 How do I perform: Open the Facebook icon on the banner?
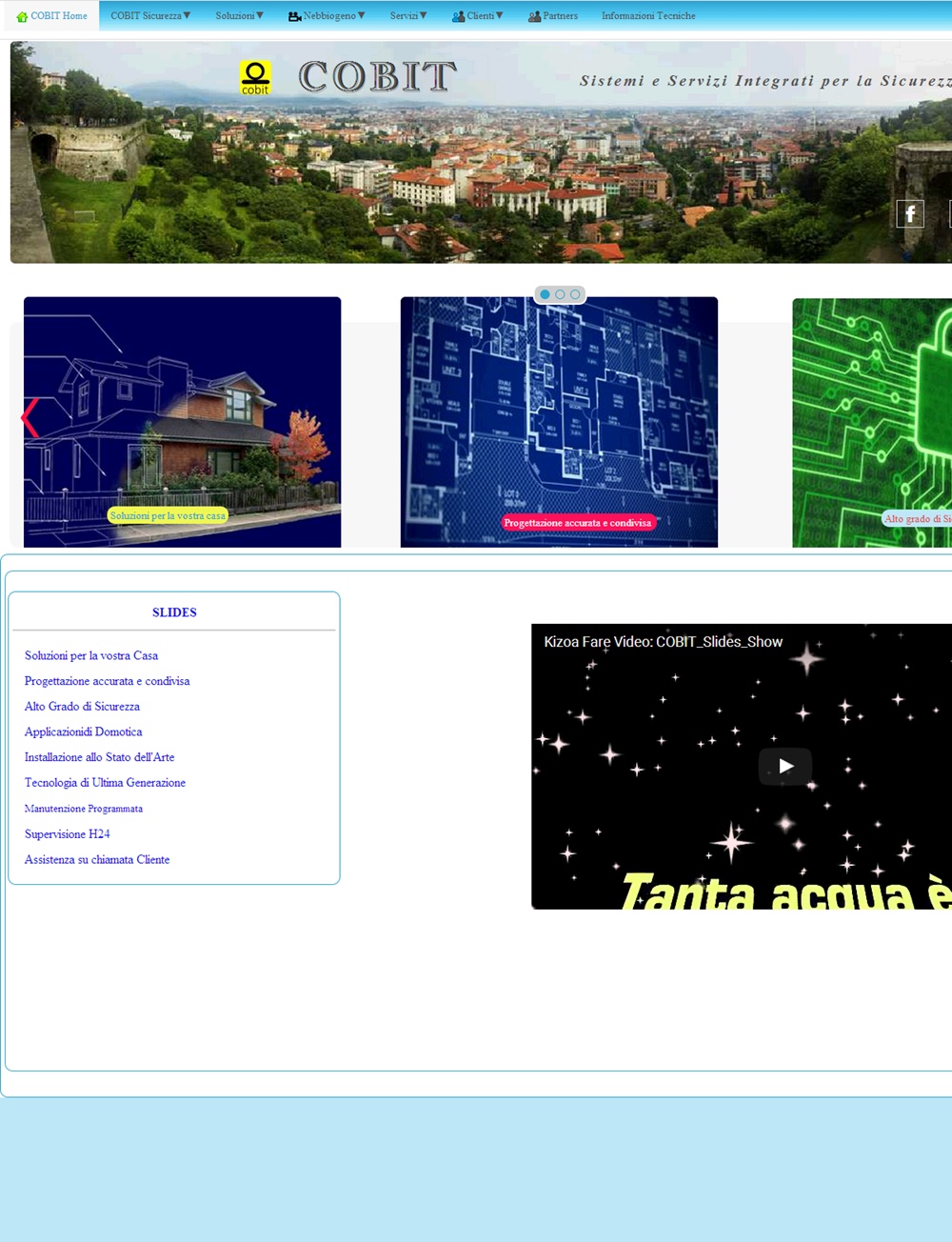tap(910, 213)
